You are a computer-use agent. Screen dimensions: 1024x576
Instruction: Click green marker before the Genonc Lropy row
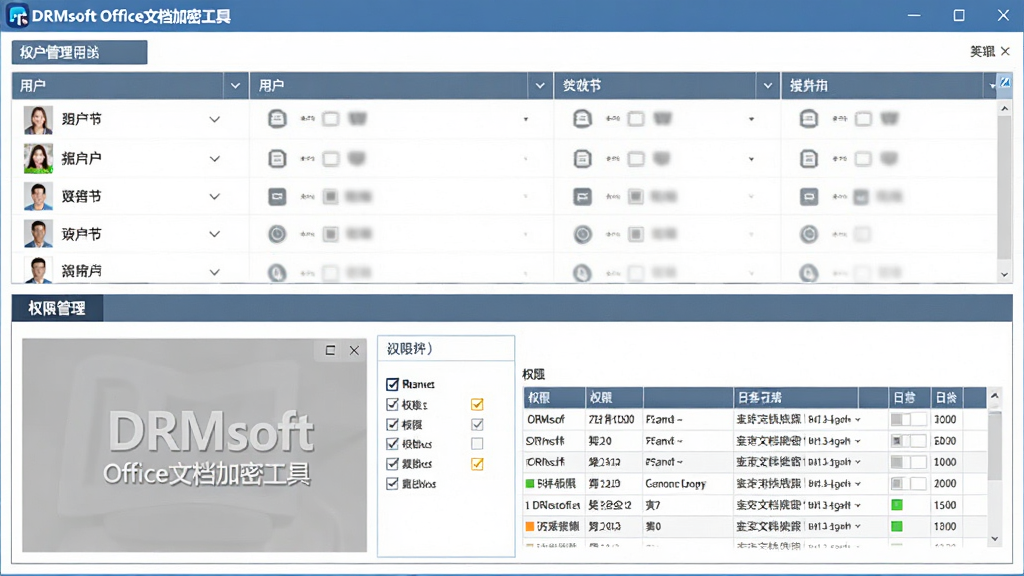530,484
